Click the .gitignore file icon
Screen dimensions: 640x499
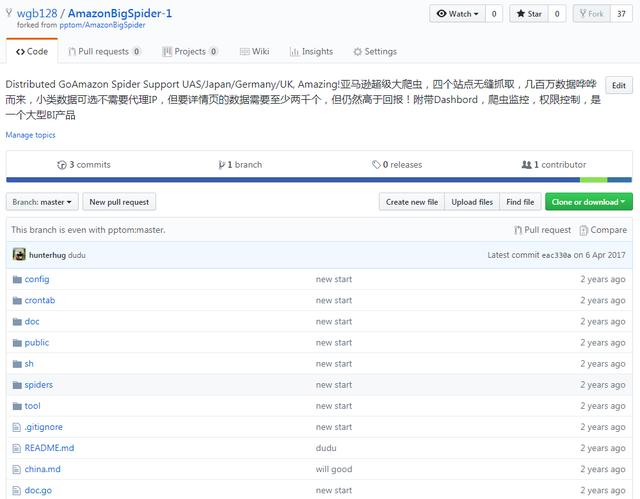point(16,427)
